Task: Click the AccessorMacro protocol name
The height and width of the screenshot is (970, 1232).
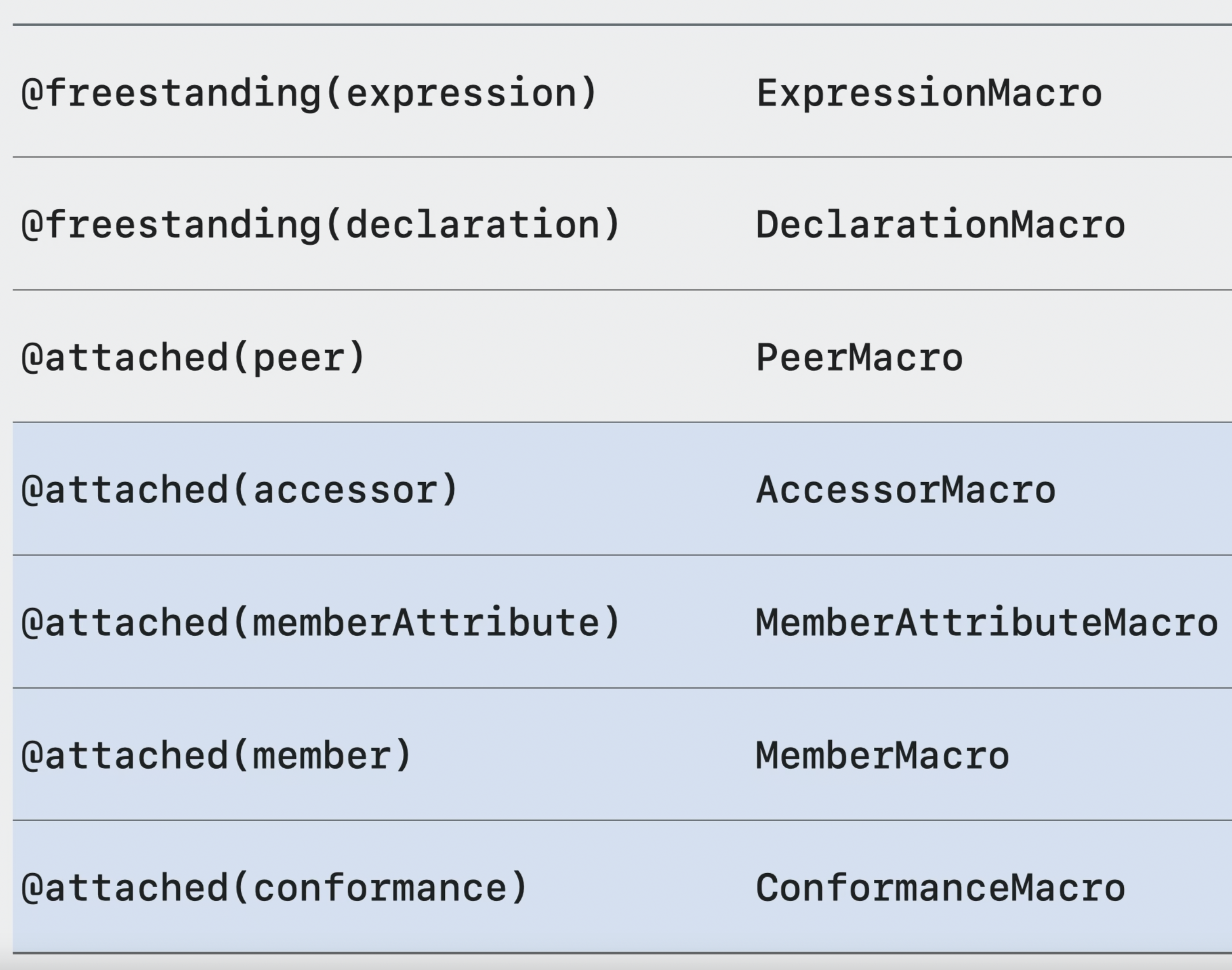Action: (906, 491)
